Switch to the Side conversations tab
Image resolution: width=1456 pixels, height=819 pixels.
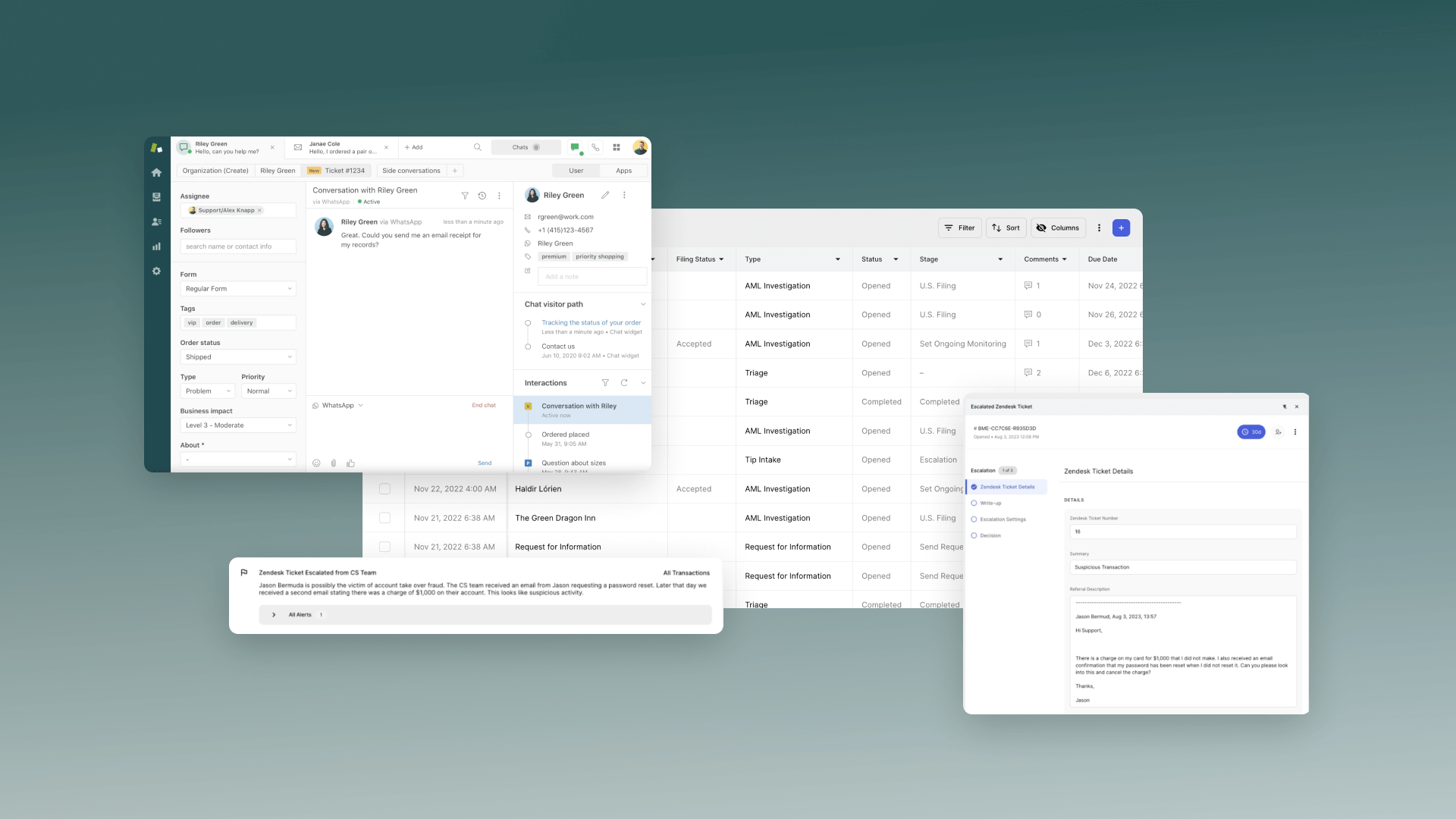click(x=411, y=171)
